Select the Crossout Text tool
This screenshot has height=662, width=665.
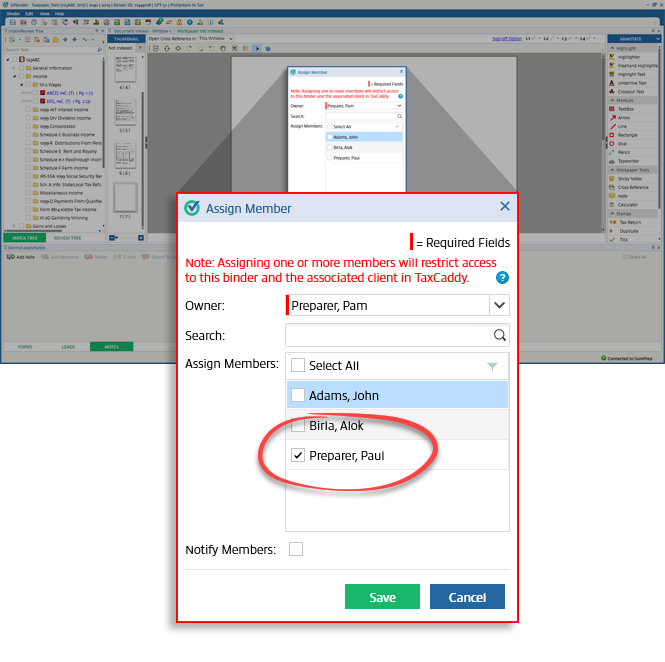click(x=630, y=92)
